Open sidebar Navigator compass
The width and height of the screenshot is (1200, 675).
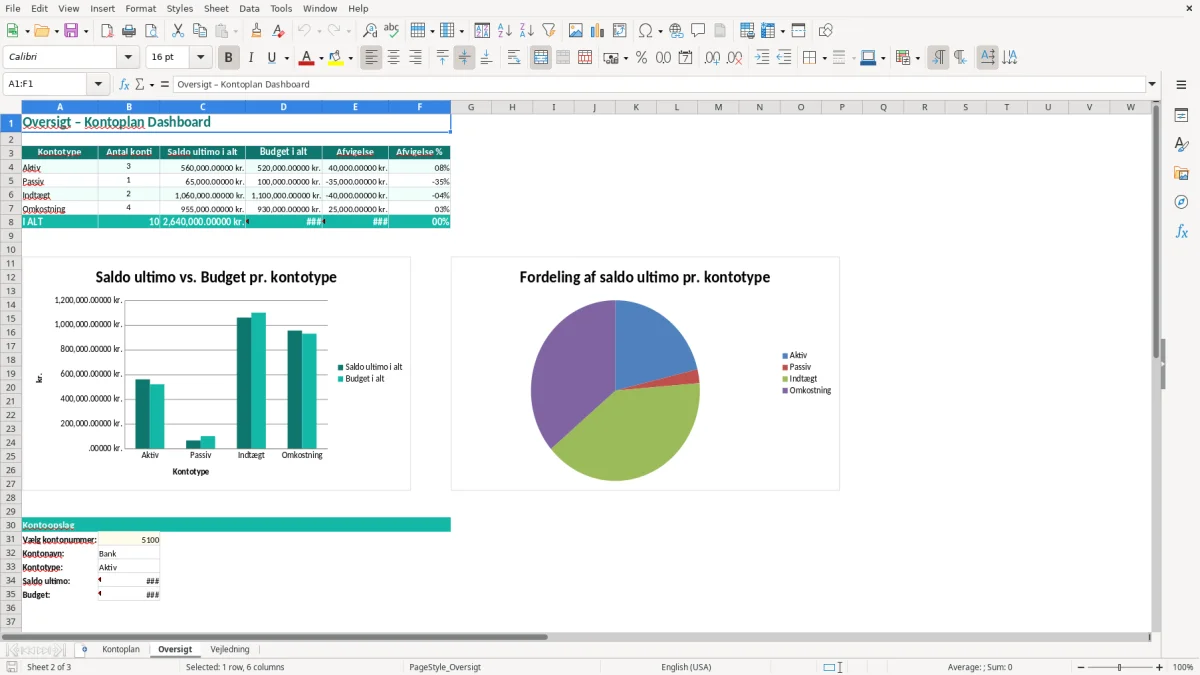[1181, 202]
